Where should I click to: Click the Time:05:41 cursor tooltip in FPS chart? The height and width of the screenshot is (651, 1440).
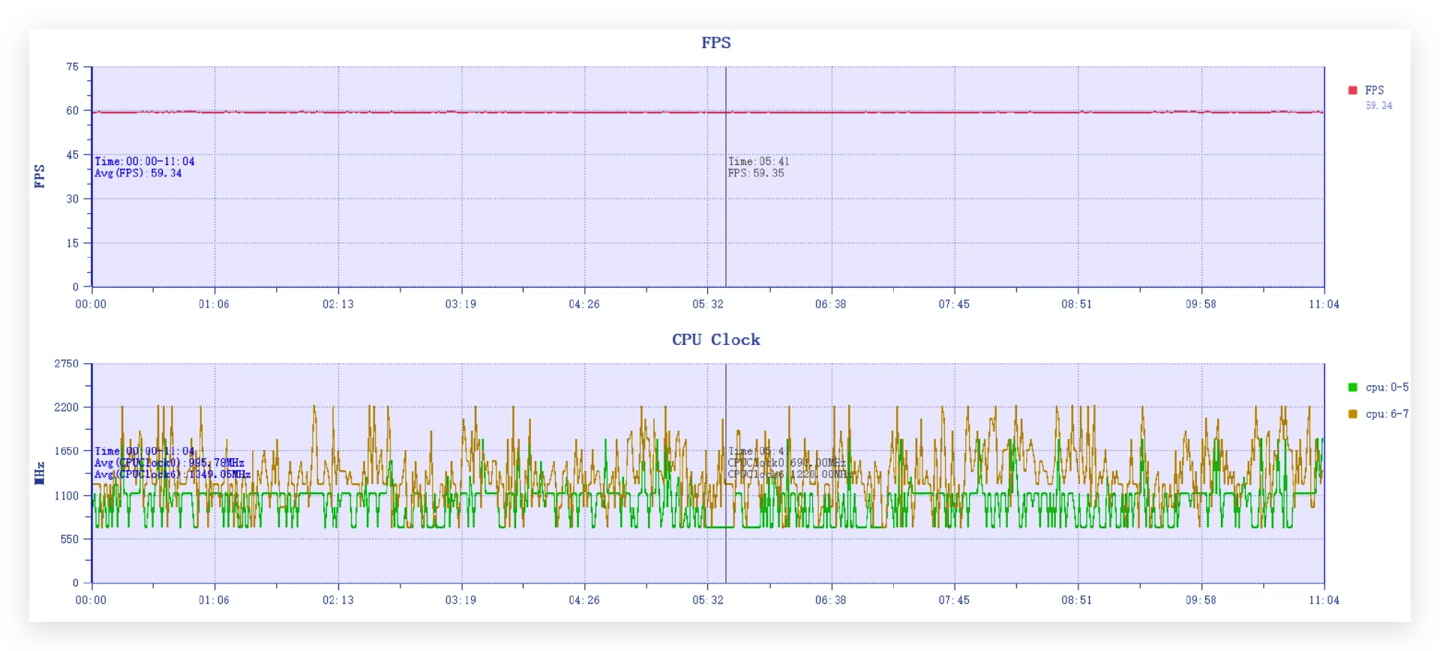click(759, 161)
